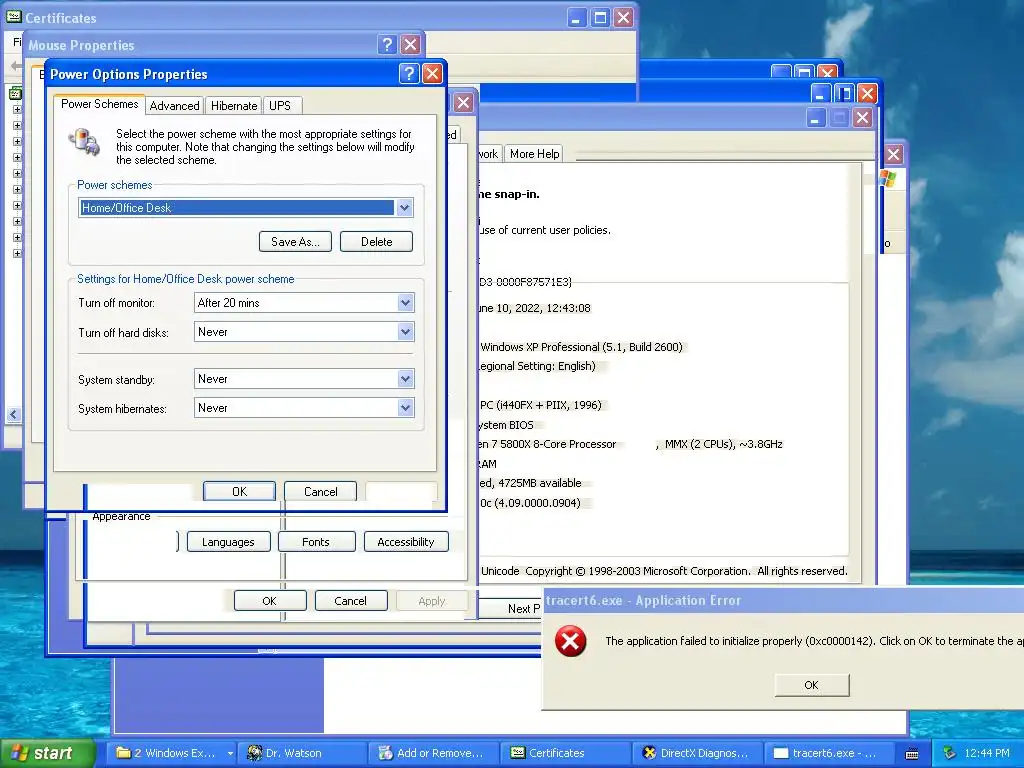Click the Windows flag logo
1024x768 pixels.
[888, 179]
